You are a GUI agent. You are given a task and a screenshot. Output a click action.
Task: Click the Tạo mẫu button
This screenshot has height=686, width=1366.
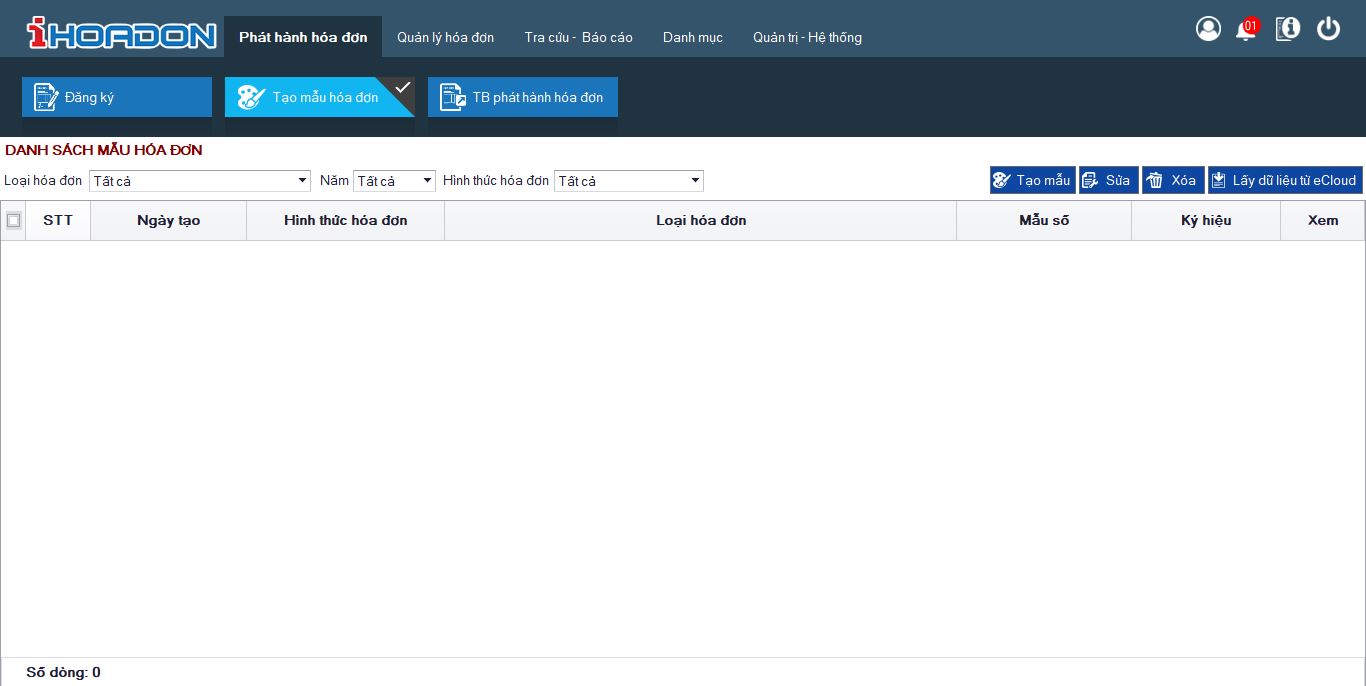[x=1032, y=180]
